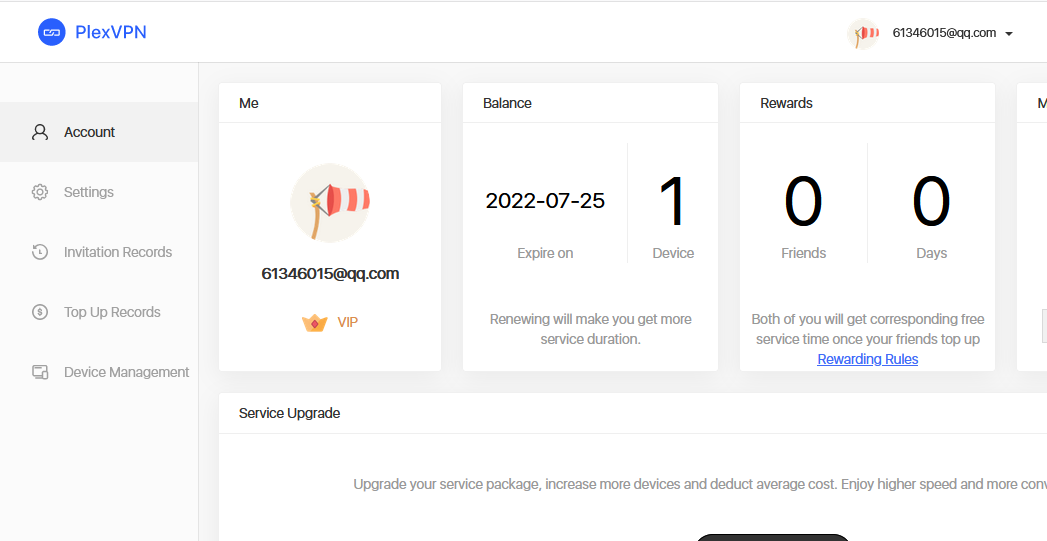
Task: Click the Days label in Rewards card
Action: pyautogui.click(x=931, y=254)
